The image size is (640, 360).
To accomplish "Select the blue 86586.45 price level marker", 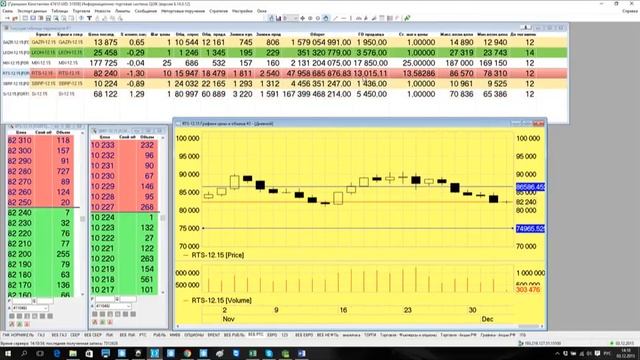I will [x=530, y=187].
